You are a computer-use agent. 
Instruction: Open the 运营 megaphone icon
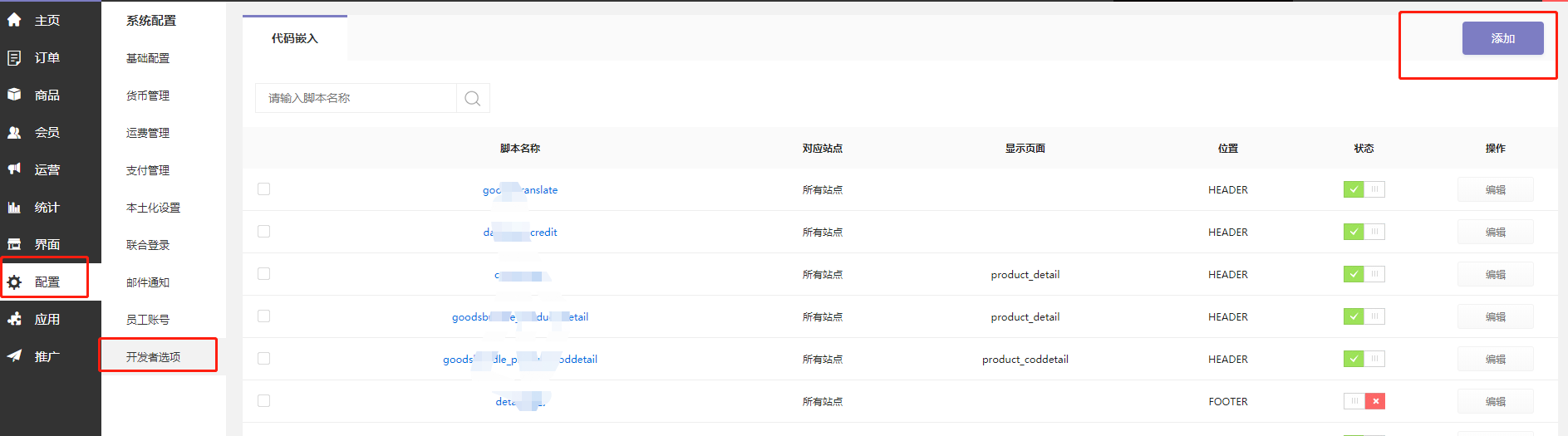point(14,169)
